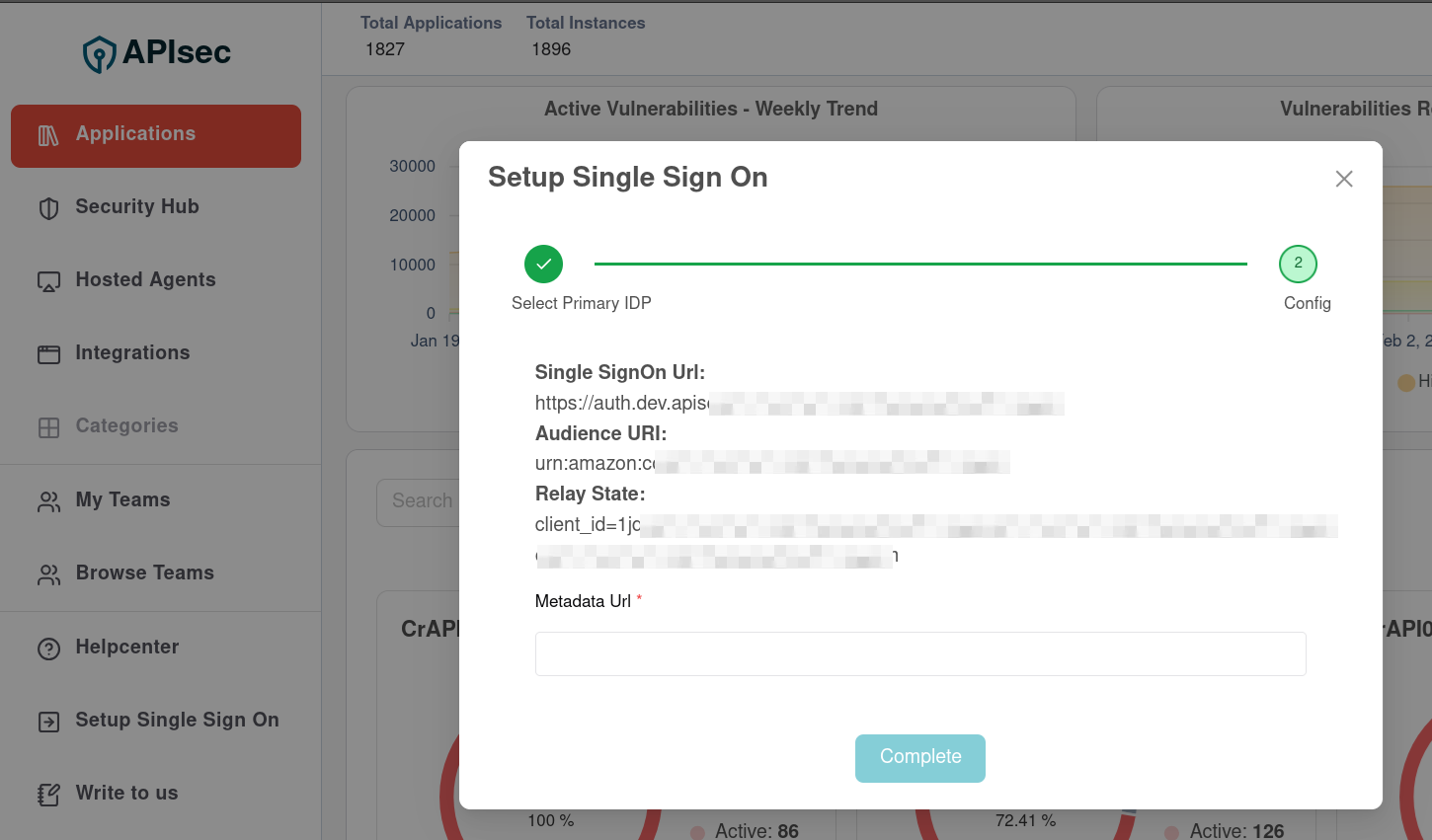1432x840 pixels.
Task: Click the Security Hub shield icon
Action: coord(48,208)
